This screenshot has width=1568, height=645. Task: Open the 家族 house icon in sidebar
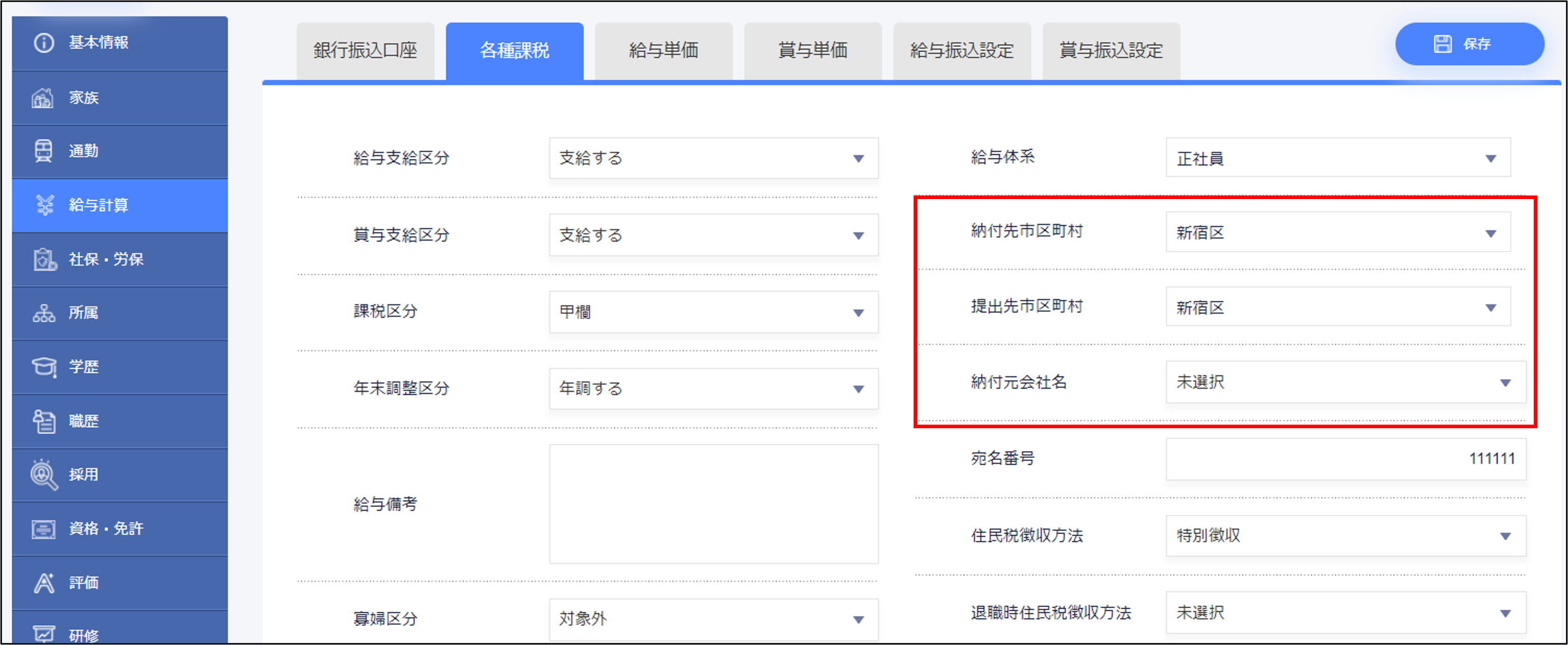(43, 98)
